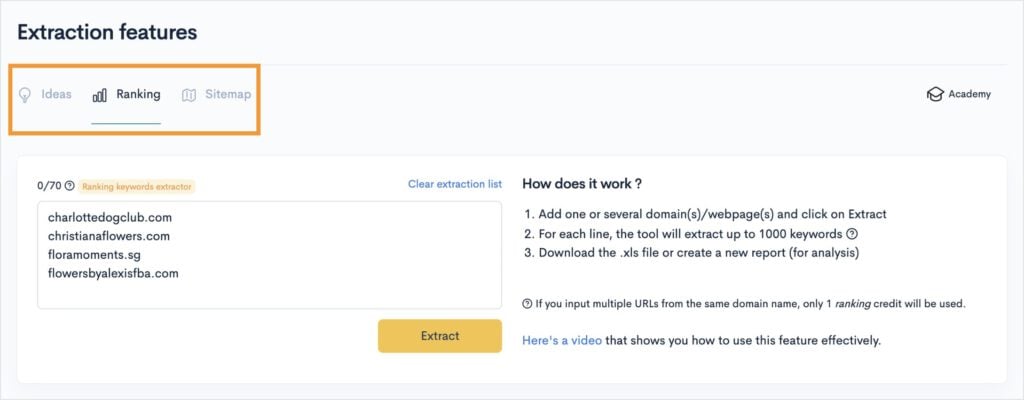The image size is (1024, 400).
Task: Click the Ranking bar chart icon
Action: (x=100, y=95)
